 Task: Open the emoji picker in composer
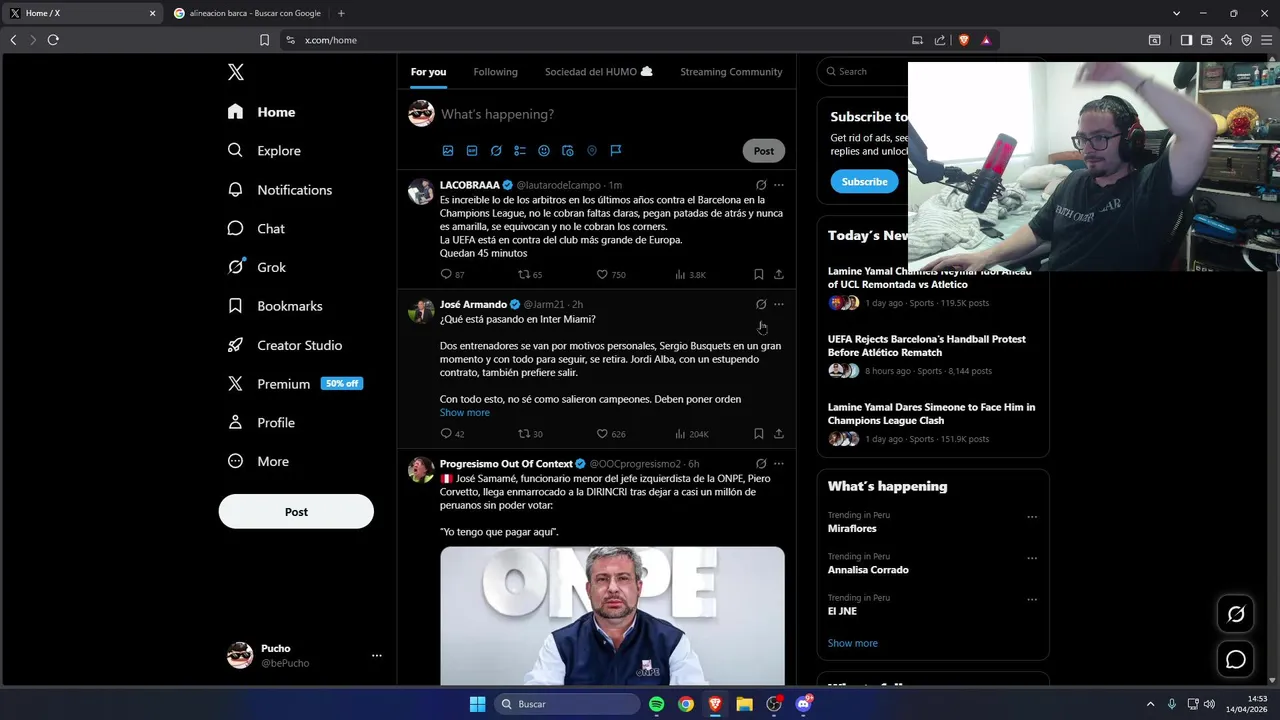coord(544,151)
